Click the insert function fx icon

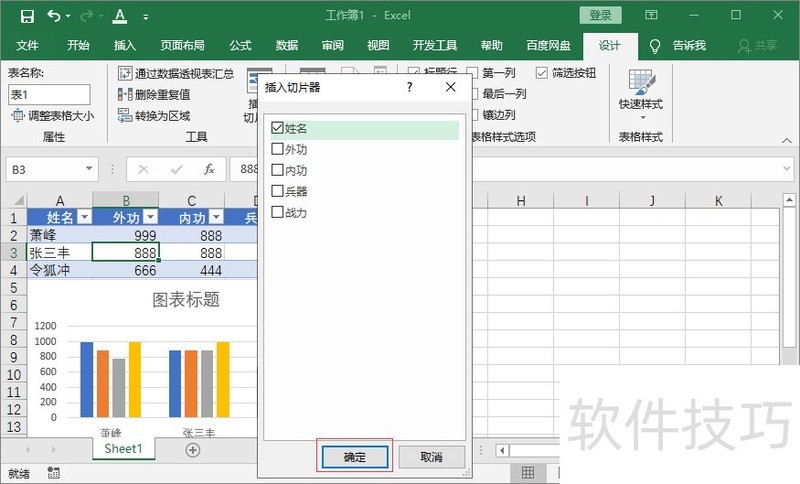pyautogui.click(x=209, y=169)
